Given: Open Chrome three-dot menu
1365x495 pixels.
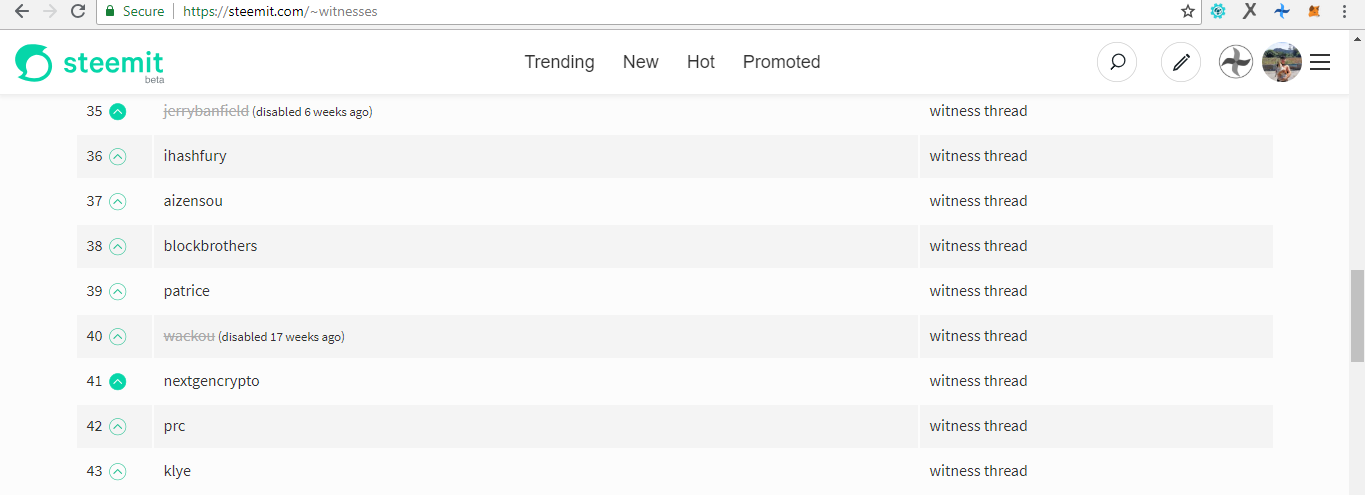Looking at the screenshot, I should pyautogui.click(x=1345, y=12).
